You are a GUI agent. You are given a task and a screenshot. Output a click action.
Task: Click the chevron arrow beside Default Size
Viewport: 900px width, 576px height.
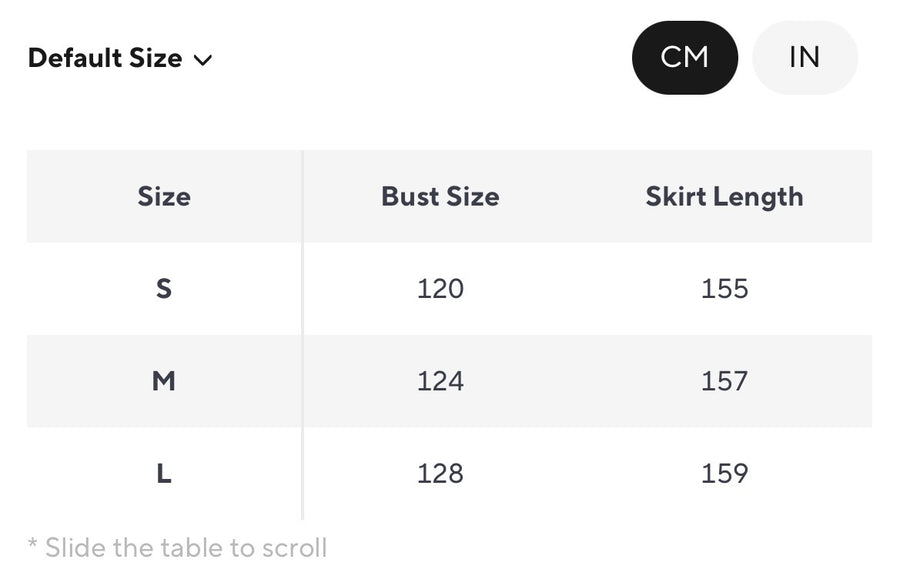click(x=203, y=60)
